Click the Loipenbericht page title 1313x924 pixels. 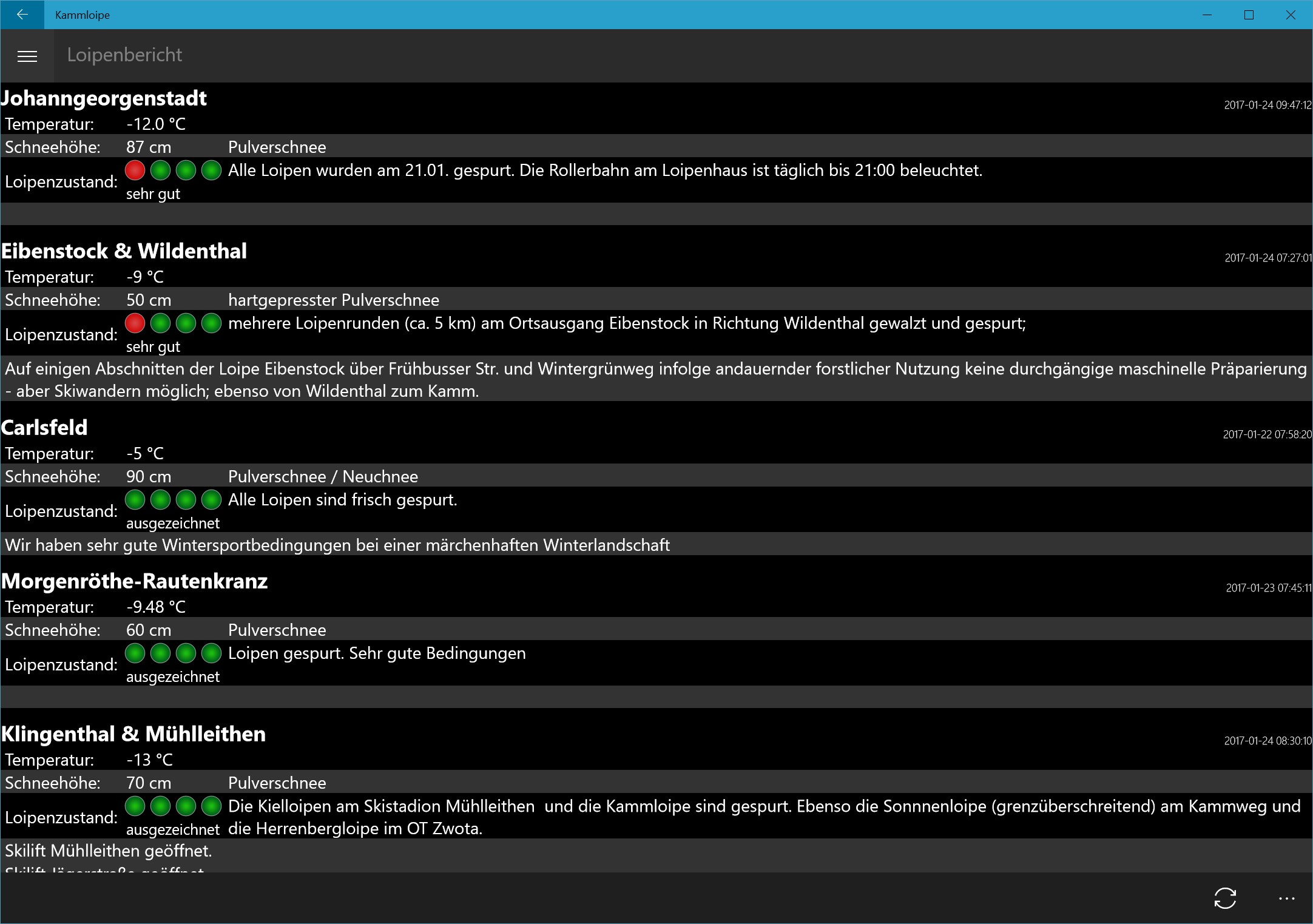[x=124, y=55]
